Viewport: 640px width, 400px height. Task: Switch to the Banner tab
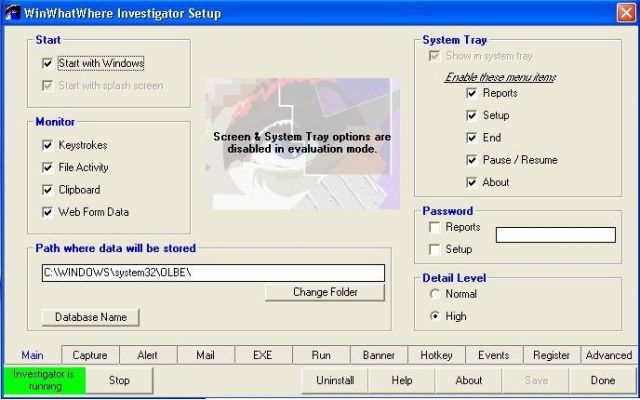click(379, 355)
